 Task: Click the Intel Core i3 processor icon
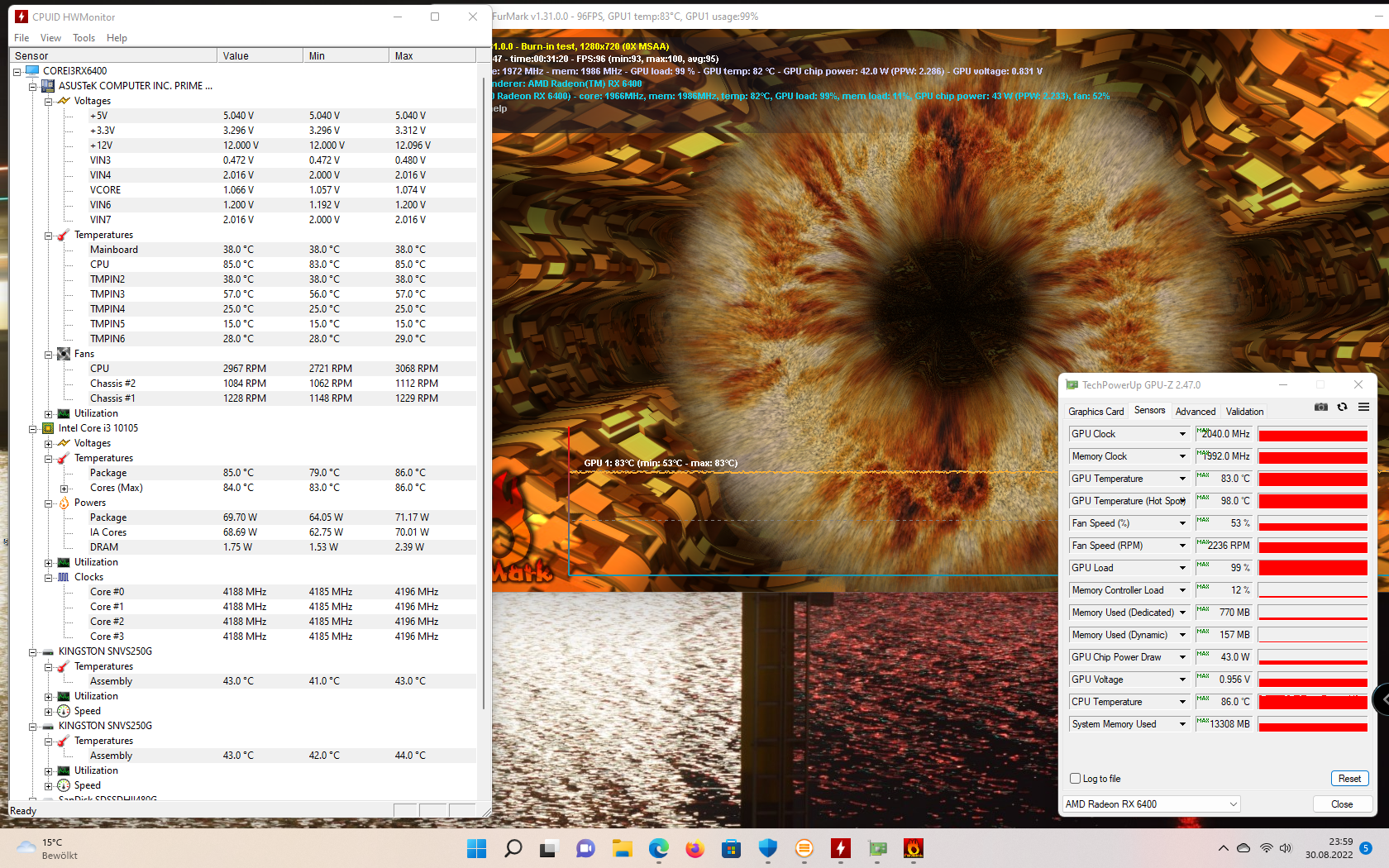point(48,428)
